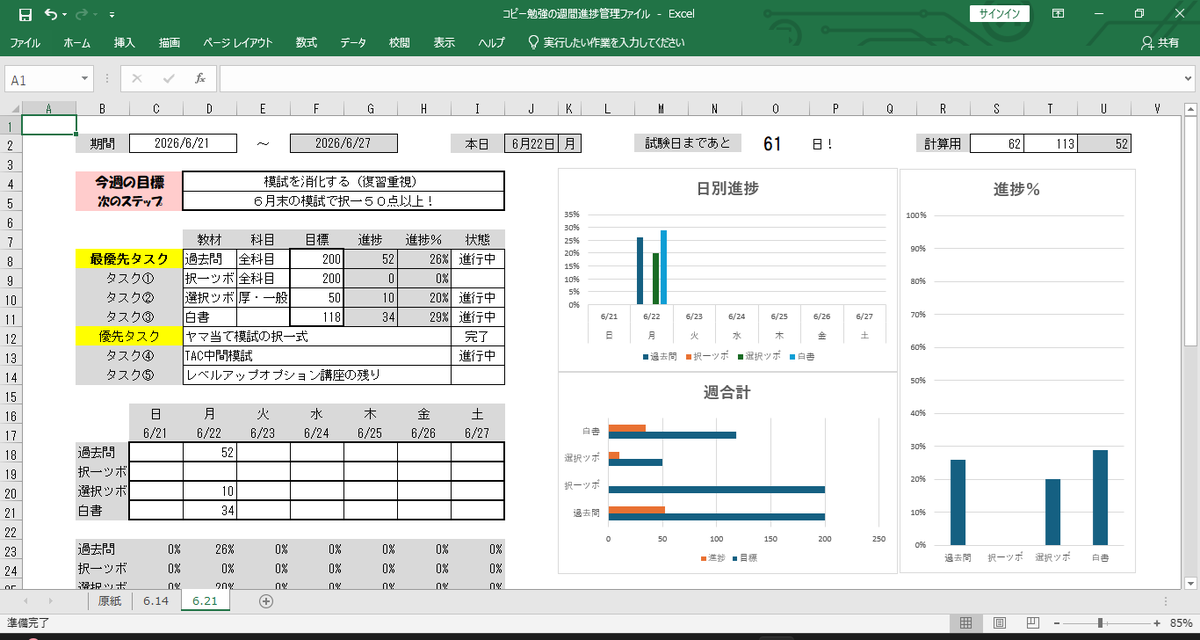Open the ファイル tab
The image size is (1200, 640).
(x=25, y=43)
